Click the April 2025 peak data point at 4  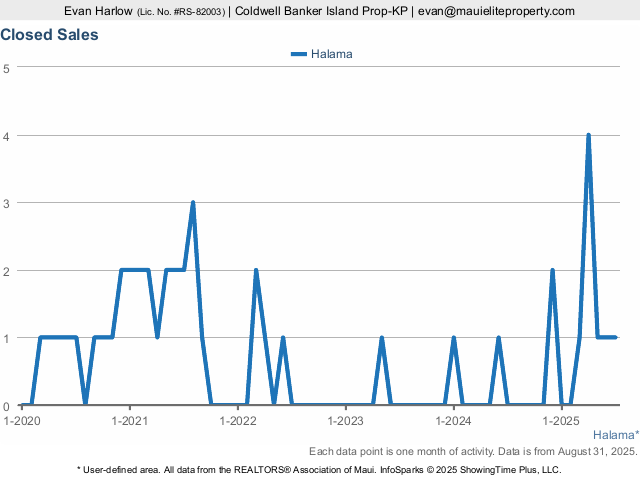[588, 135]
